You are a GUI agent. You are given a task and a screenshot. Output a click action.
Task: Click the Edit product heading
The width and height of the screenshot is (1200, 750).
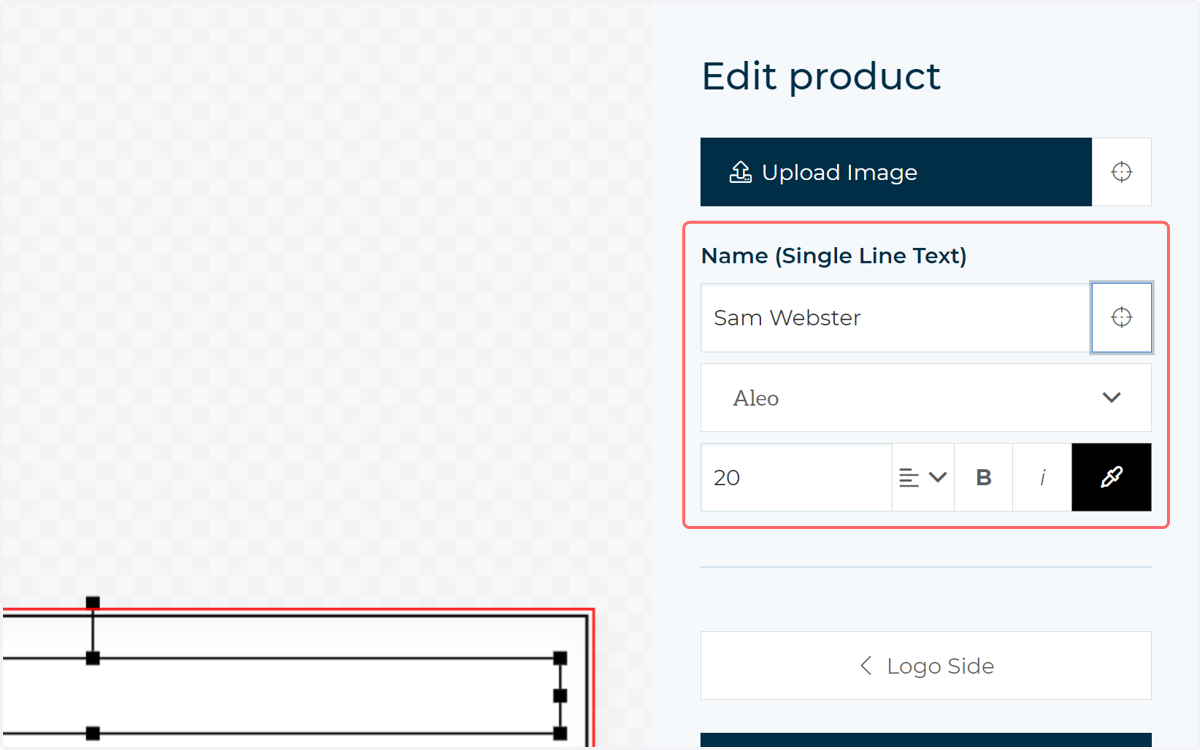pyautogui.click(x=821, y=76)
